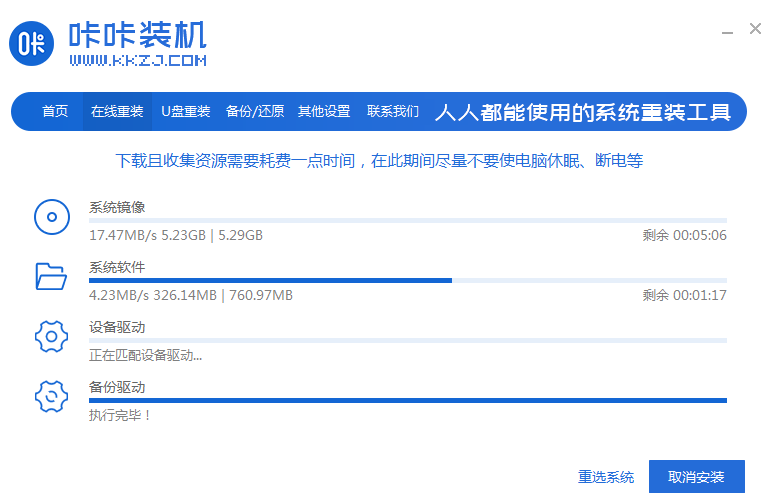Click the 重选系统 link
This screenshot has width=770, height=503.
click(x=606, y=477)
